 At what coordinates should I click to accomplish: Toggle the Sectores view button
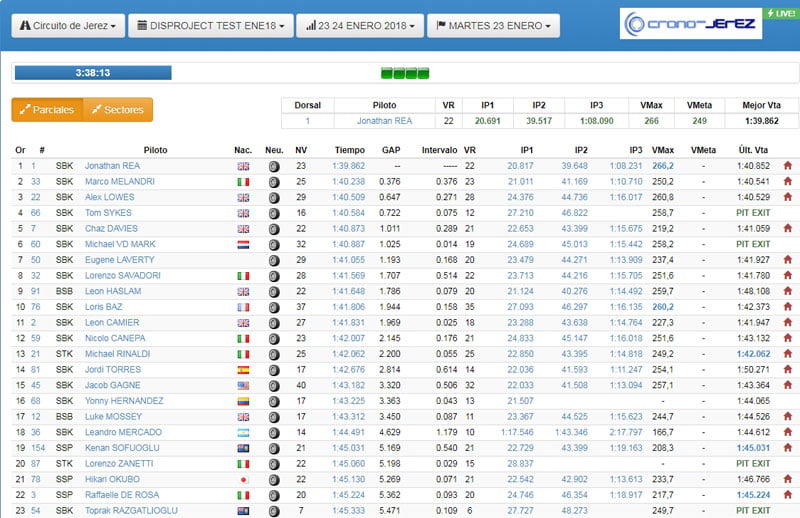pos(118,110)
